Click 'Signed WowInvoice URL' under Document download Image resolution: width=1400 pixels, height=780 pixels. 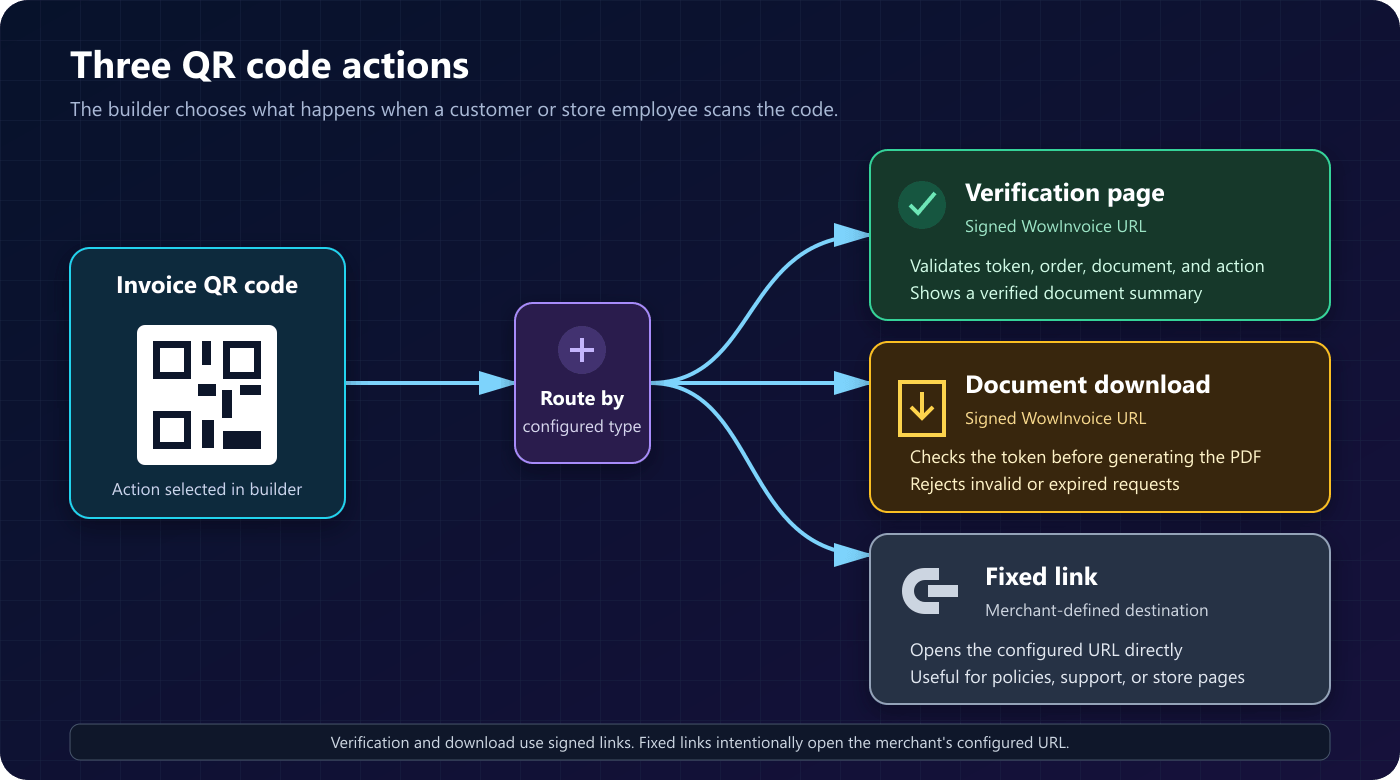click(1055, 418)
